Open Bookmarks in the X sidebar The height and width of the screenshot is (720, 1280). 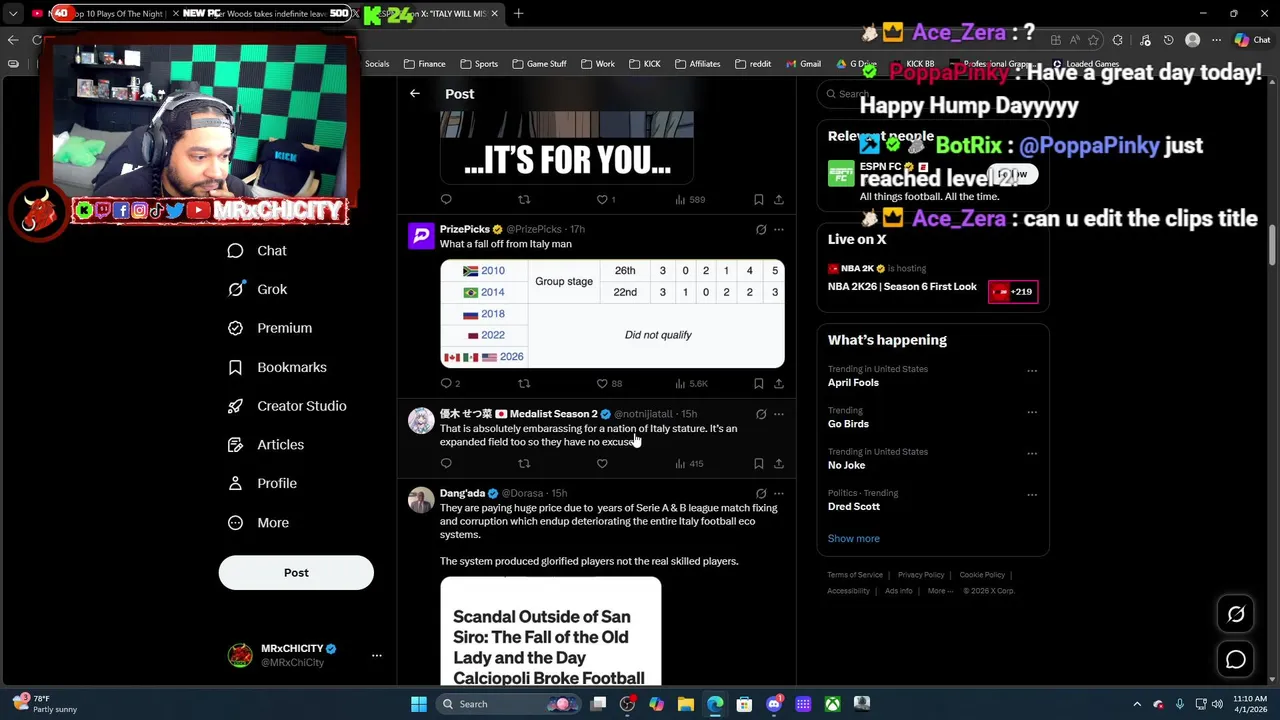click(277, 367)
